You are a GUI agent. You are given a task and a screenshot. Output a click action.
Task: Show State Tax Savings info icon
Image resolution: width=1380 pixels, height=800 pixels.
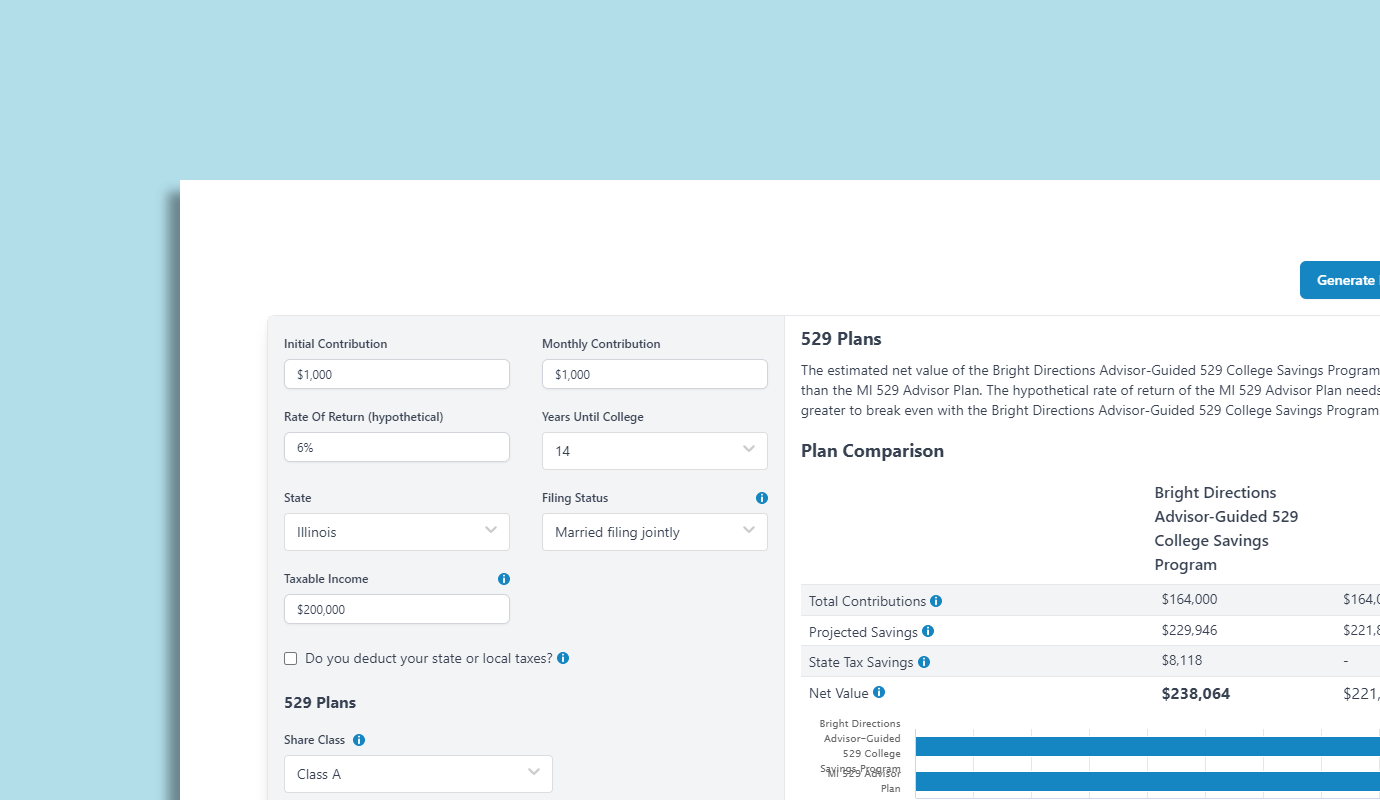coord(924,662)
